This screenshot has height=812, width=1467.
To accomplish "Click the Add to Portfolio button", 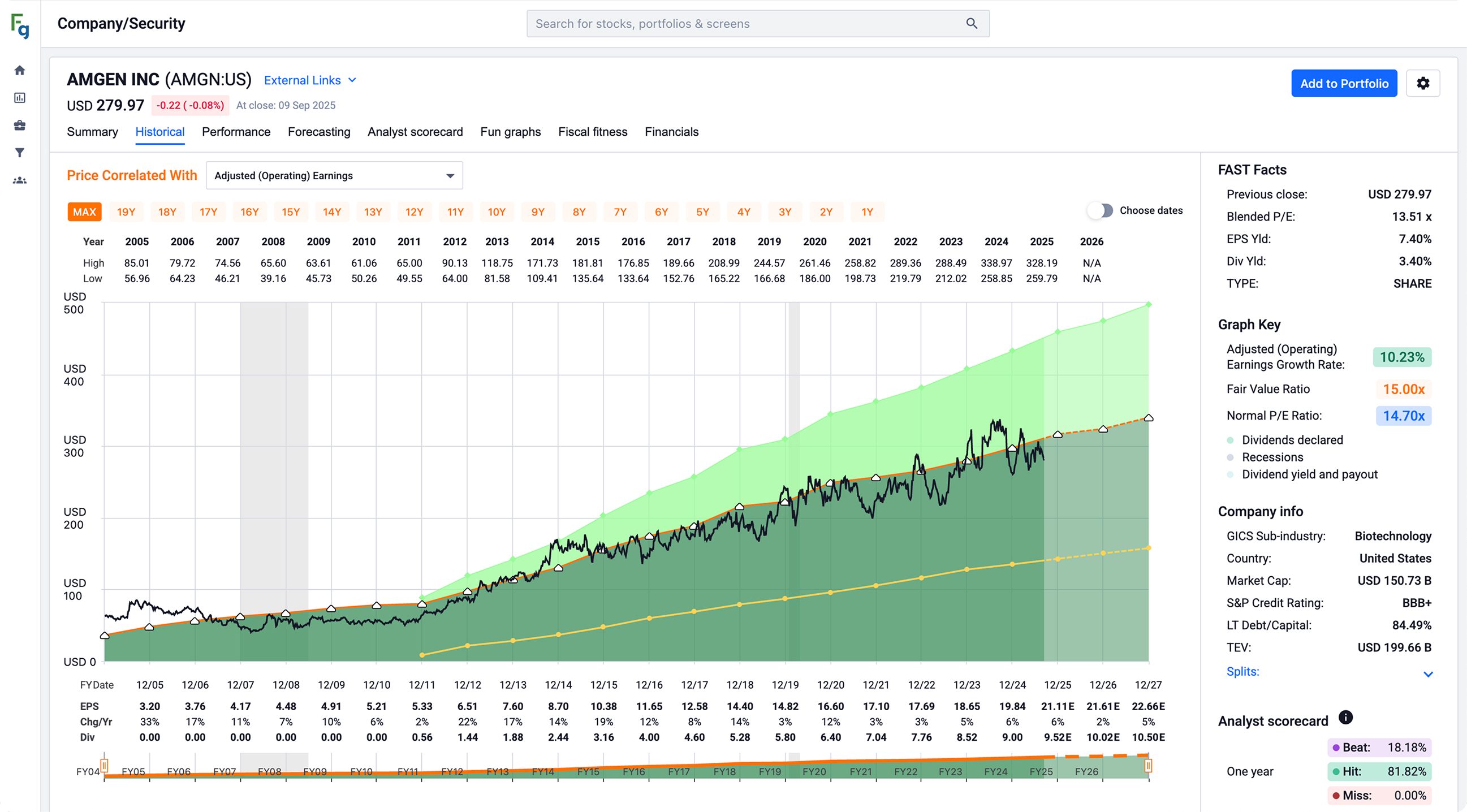I will [1344, 83].
